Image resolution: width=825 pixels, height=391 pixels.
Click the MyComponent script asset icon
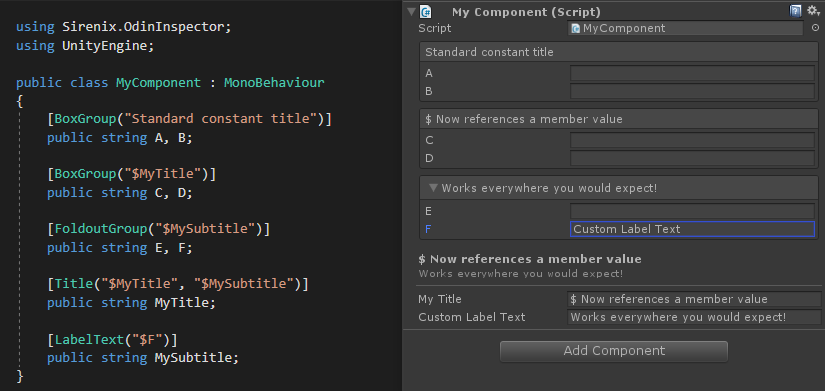coord(576,28)
